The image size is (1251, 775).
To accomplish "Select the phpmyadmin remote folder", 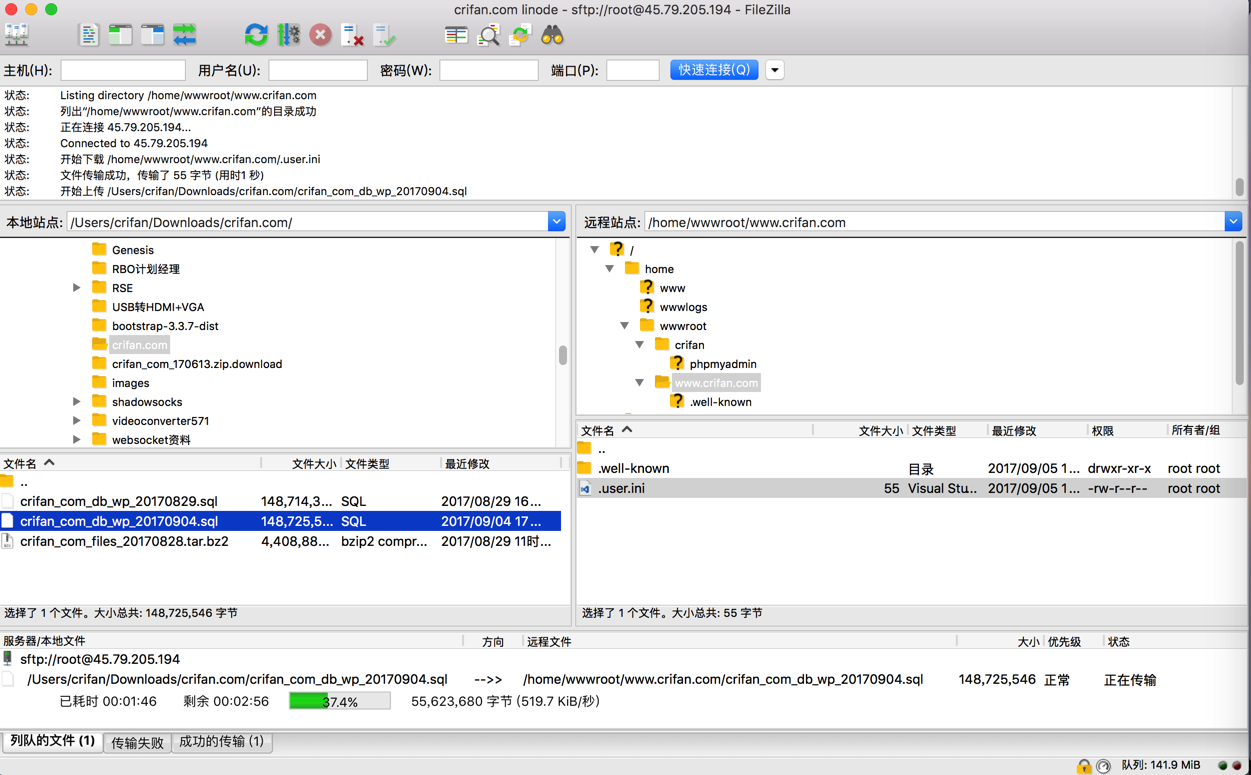I will point(722,364).
